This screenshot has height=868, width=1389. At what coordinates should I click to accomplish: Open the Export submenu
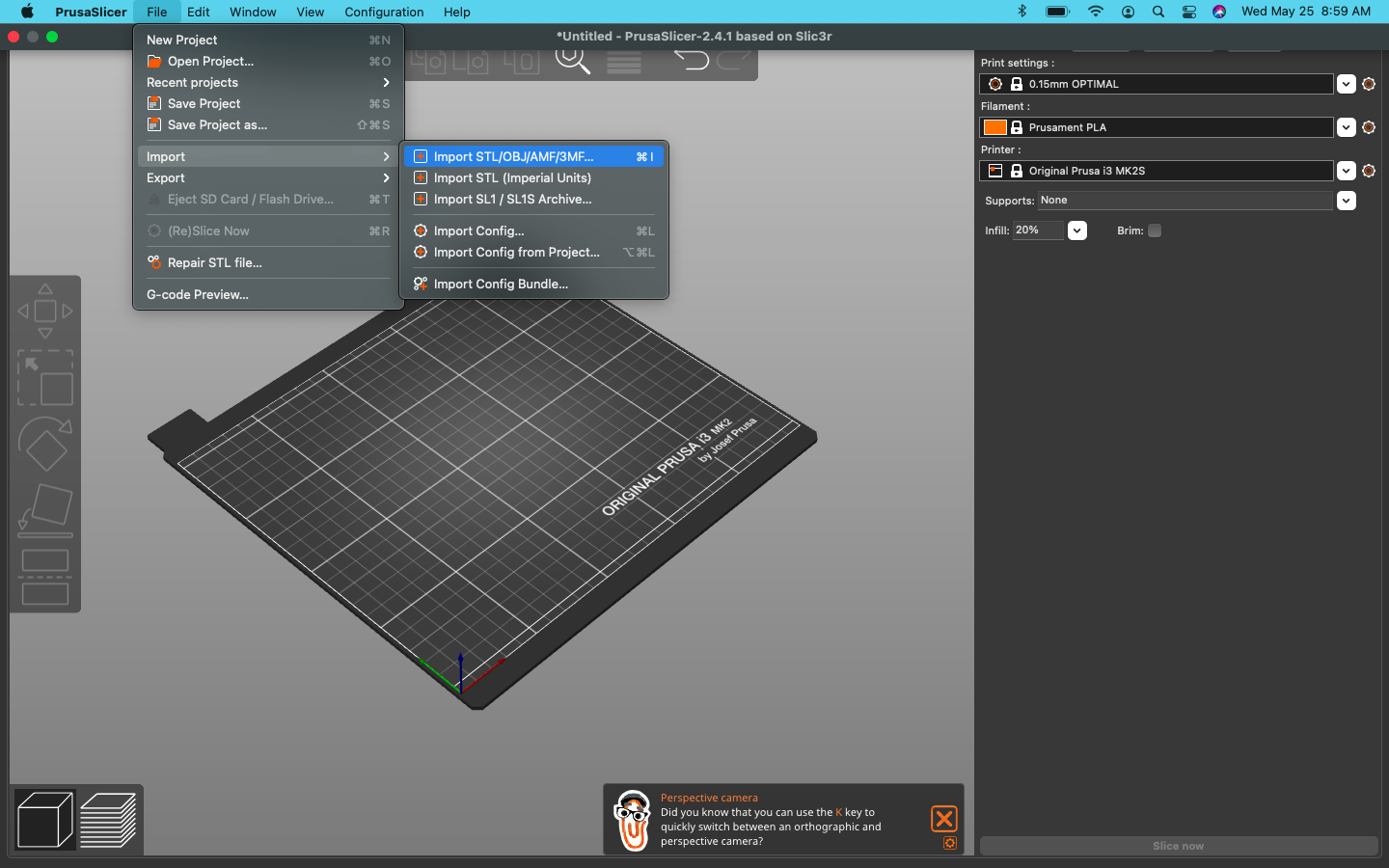268,177
